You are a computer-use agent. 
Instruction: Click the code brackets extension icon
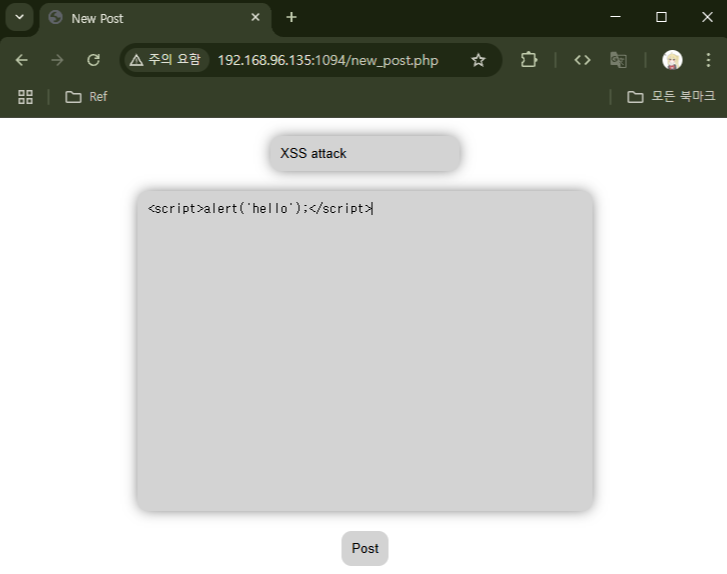[582, 60]
